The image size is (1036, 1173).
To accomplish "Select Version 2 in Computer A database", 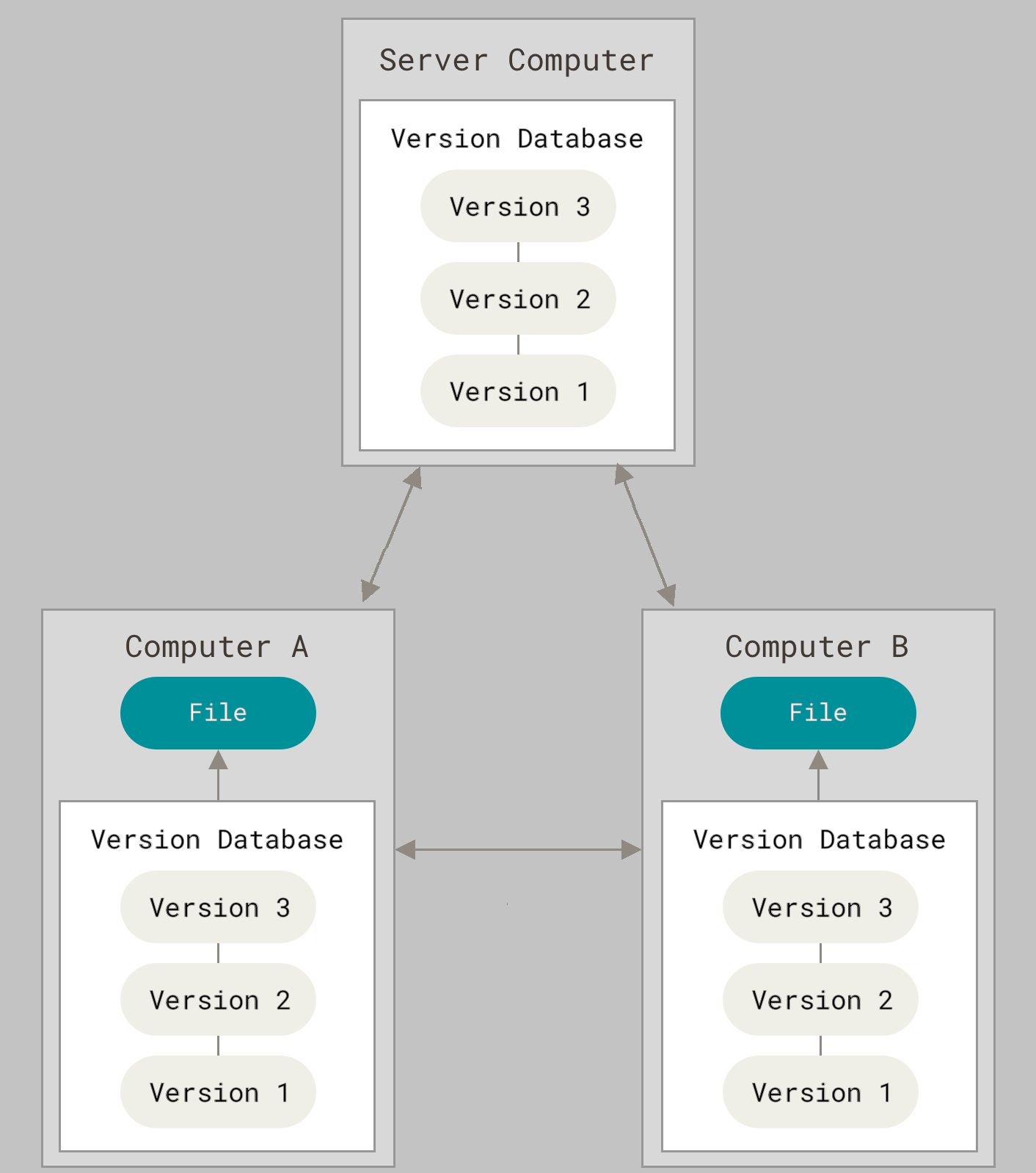I will tap(218, 1000).
